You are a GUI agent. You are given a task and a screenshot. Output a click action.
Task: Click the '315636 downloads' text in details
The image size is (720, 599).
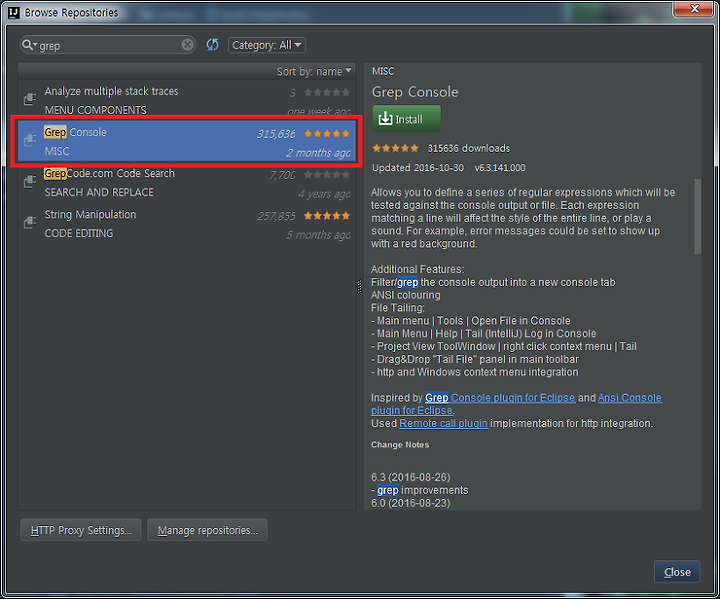[468, 148]
